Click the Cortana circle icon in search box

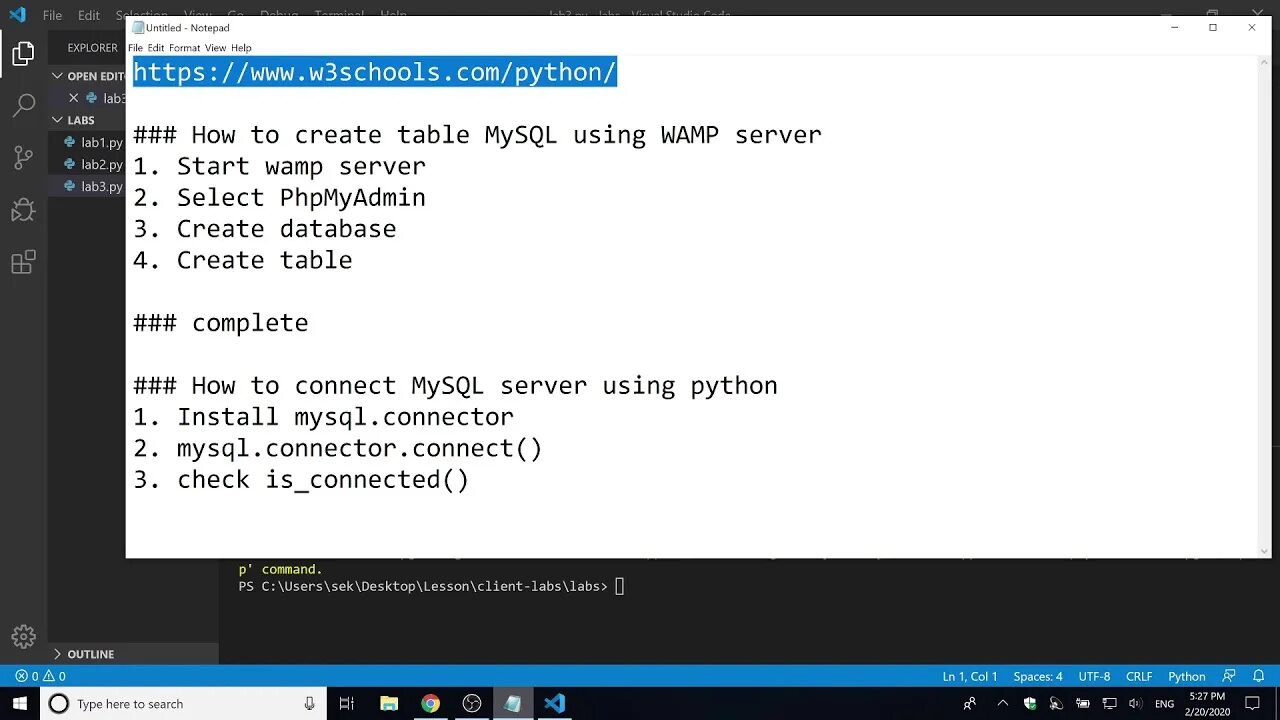click(x=59, y=704)
